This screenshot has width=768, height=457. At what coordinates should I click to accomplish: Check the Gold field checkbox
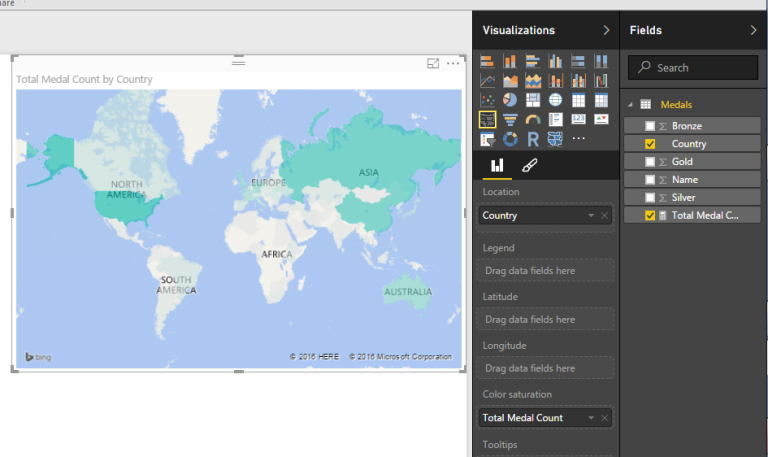[x=650, y=162]
